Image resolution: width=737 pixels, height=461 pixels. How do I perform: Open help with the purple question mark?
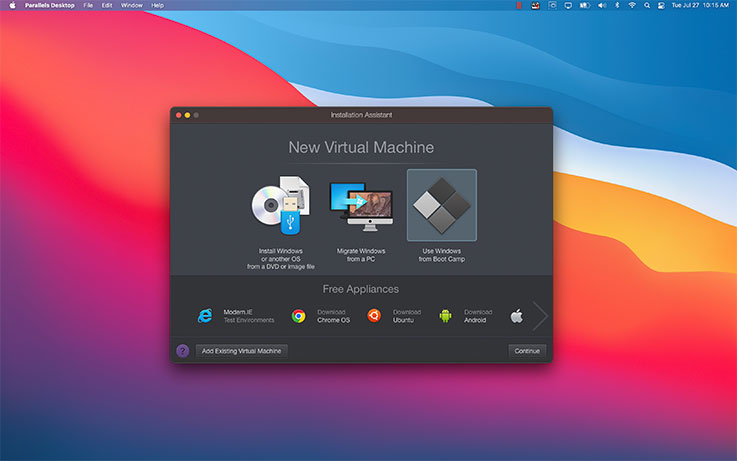[182, 351]
